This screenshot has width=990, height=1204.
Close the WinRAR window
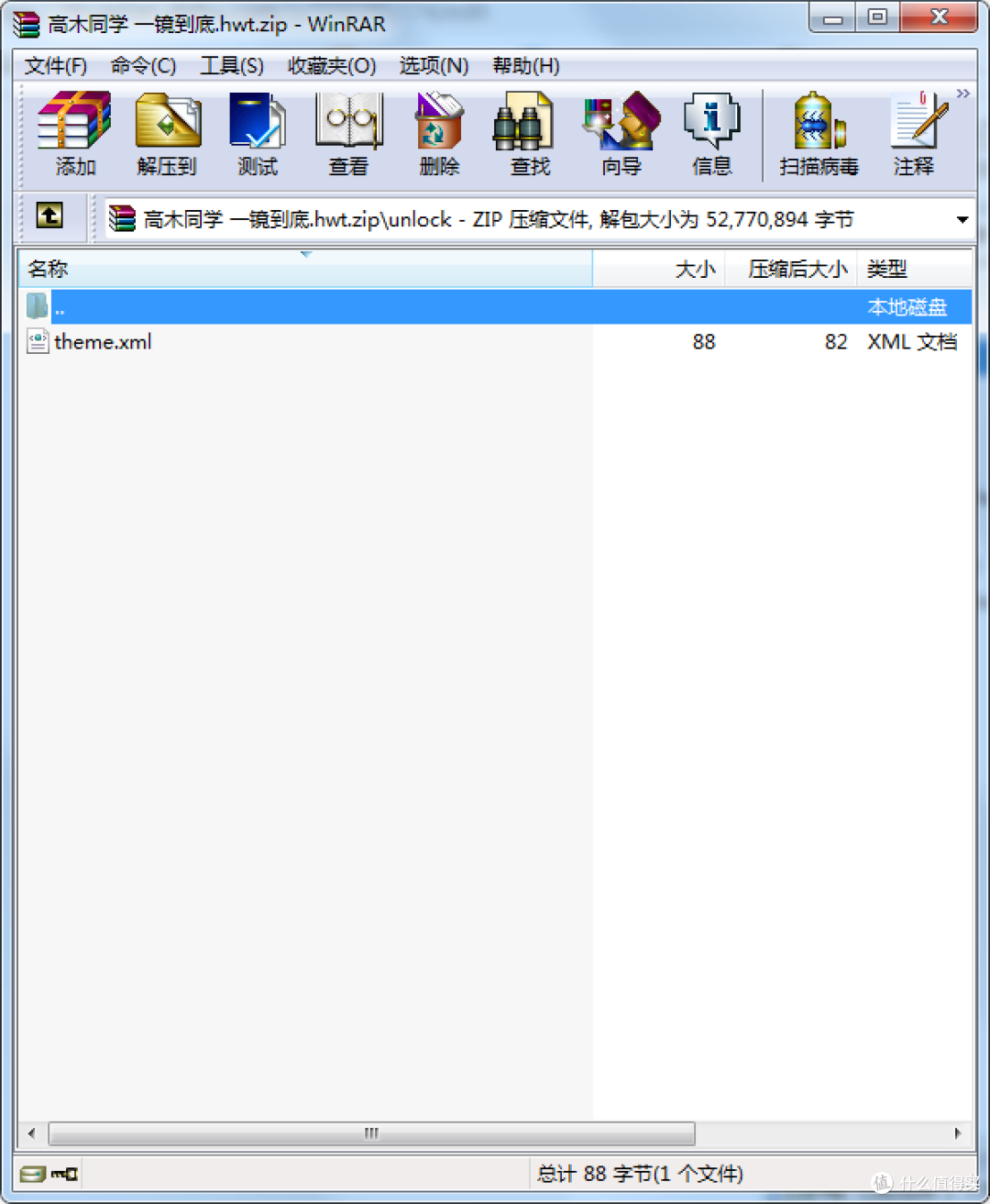(x=940, y=17)
